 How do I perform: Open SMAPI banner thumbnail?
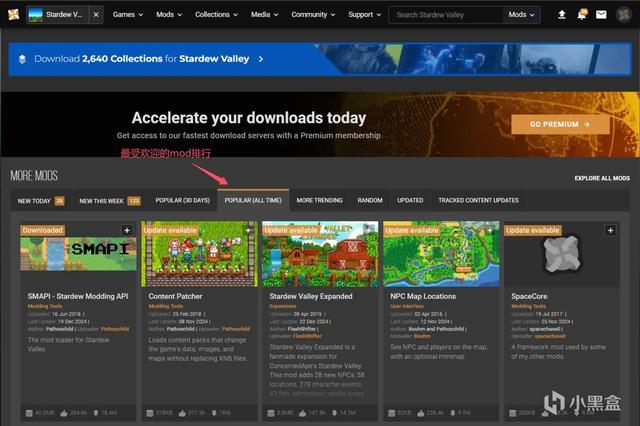(x=78, y=254)
